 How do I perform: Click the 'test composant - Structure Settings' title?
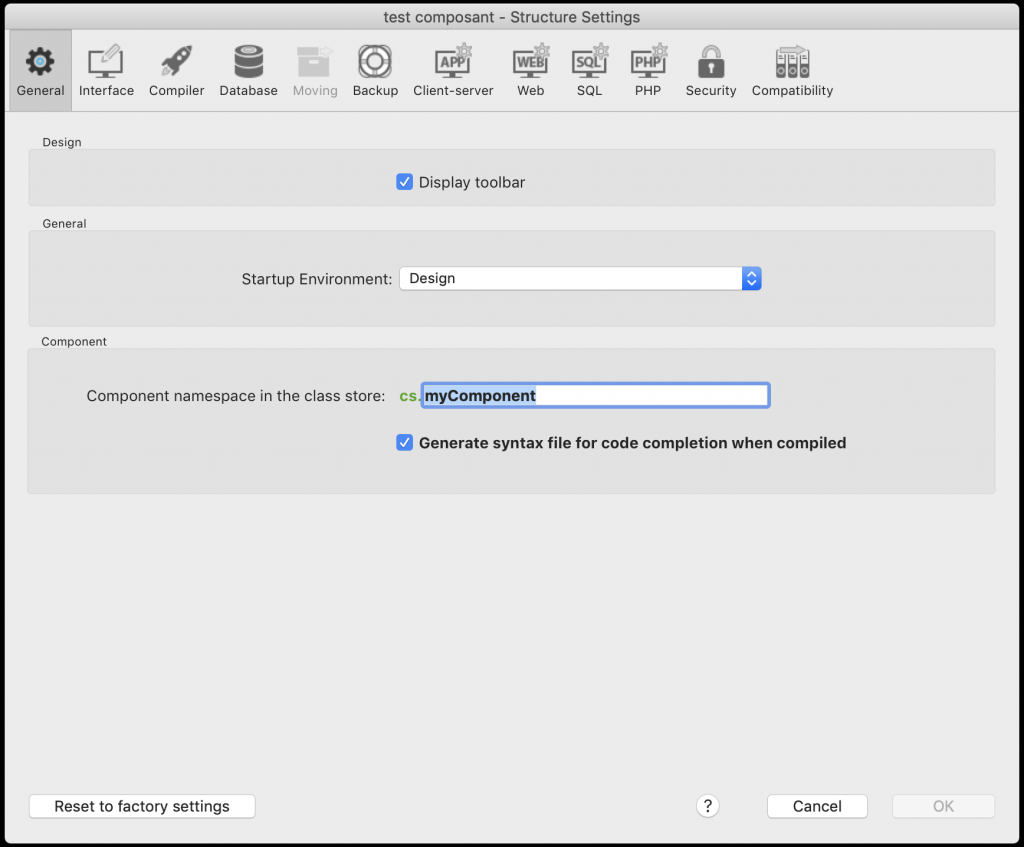point(511,17)
